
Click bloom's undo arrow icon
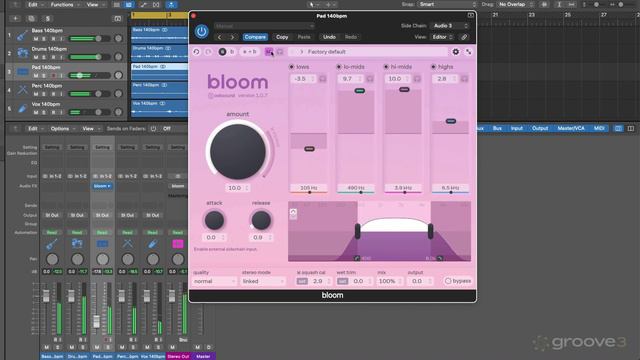196,52
